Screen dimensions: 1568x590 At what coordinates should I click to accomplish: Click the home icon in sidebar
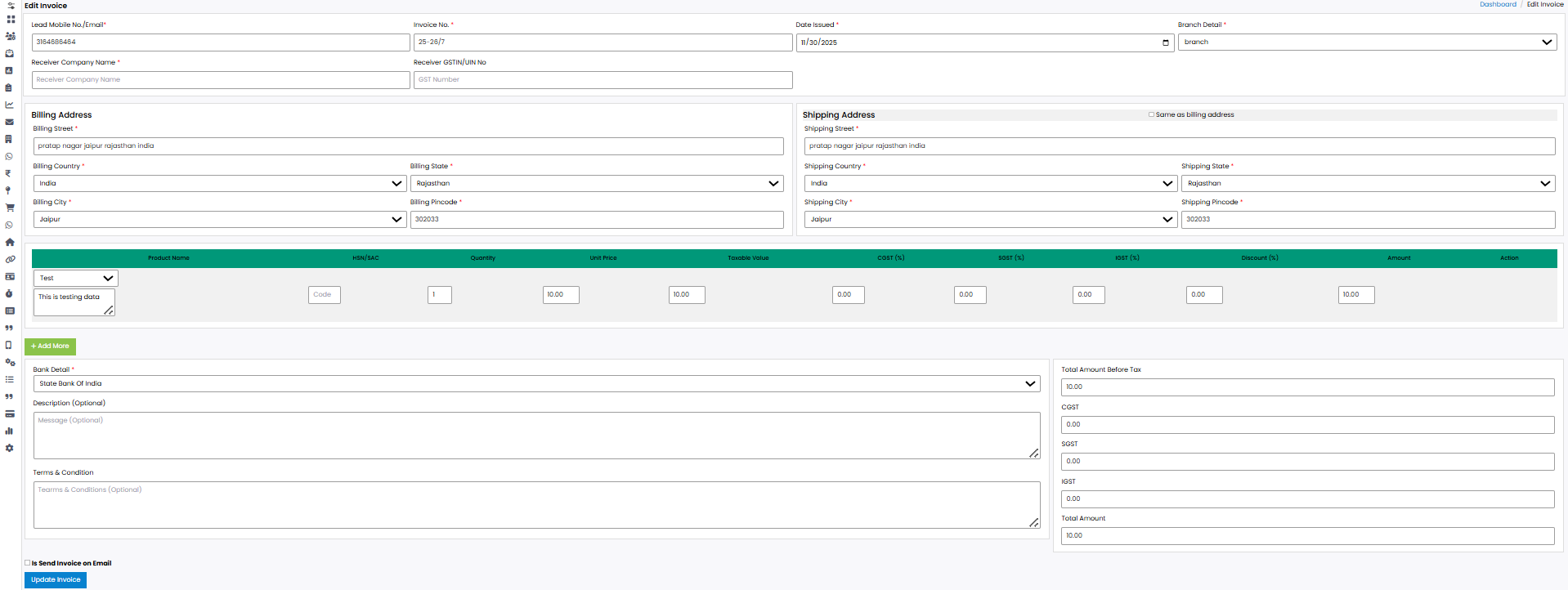pos(10,242)
